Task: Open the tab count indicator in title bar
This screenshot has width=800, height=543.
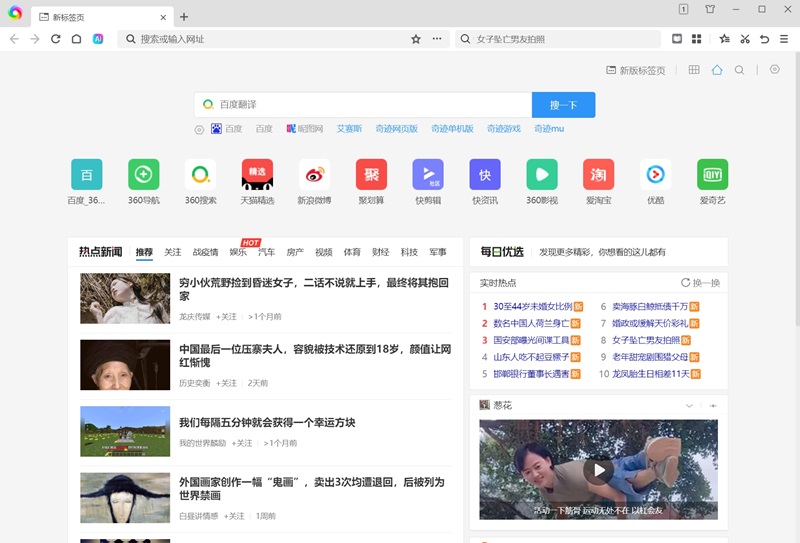Action: 684,9
